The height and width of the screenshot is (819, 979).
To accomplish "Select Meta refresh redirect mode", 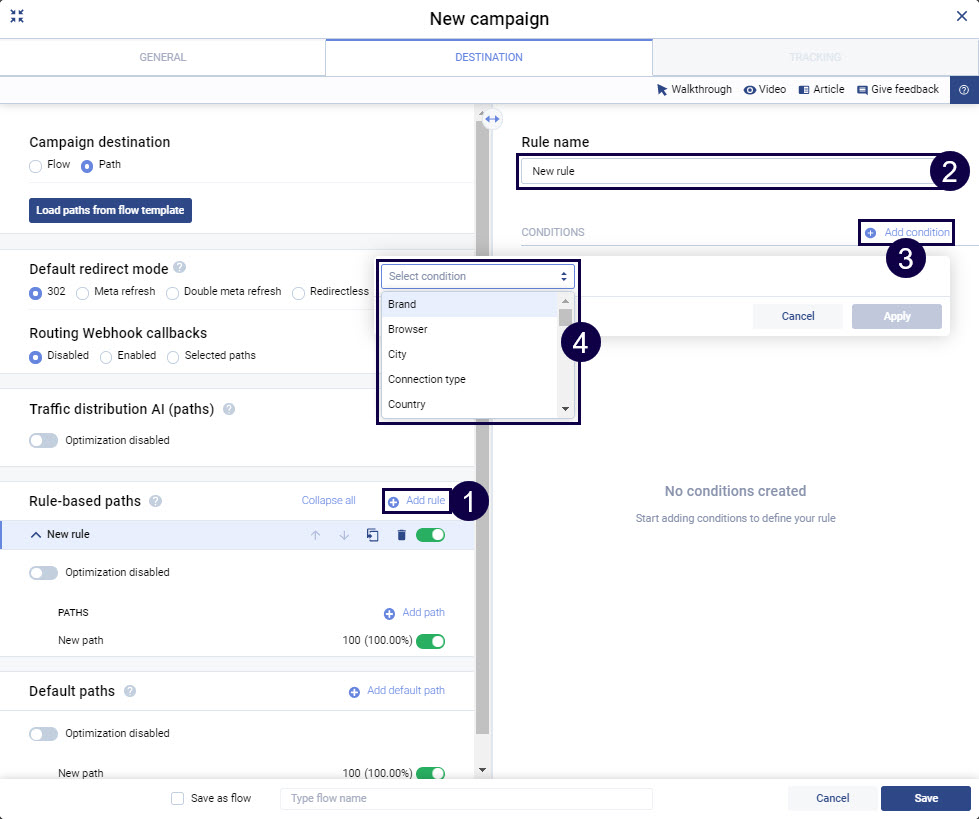I will pyautogui.click(x=85, y=293).
